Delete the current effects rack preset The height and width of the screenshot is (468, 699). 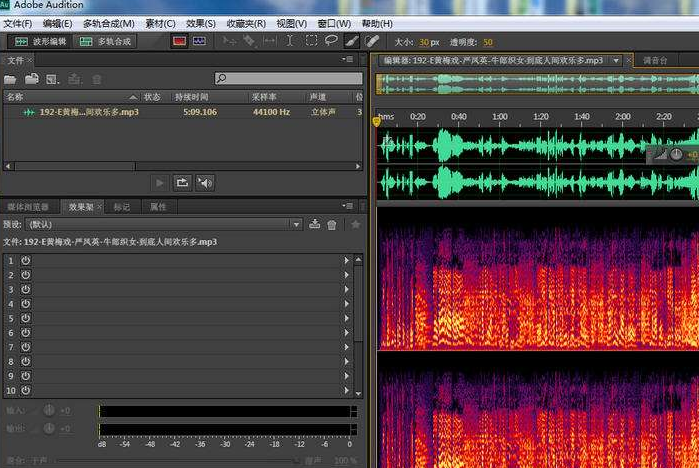pos(332,225)
